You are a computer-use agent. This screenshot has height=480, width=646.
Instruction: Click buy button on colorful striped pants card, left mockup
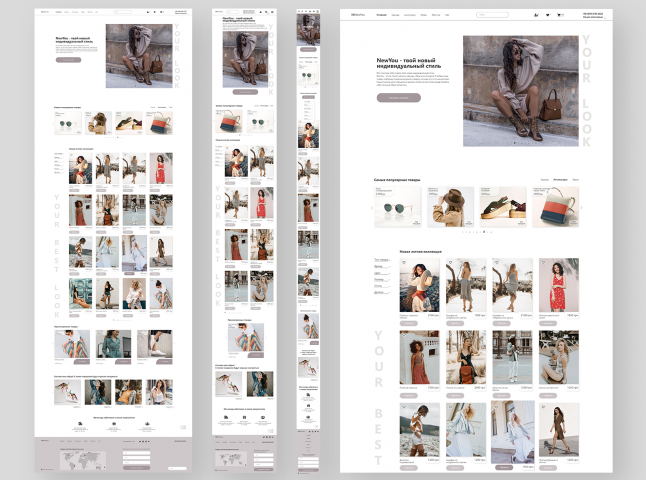click(x=82, y=361)
